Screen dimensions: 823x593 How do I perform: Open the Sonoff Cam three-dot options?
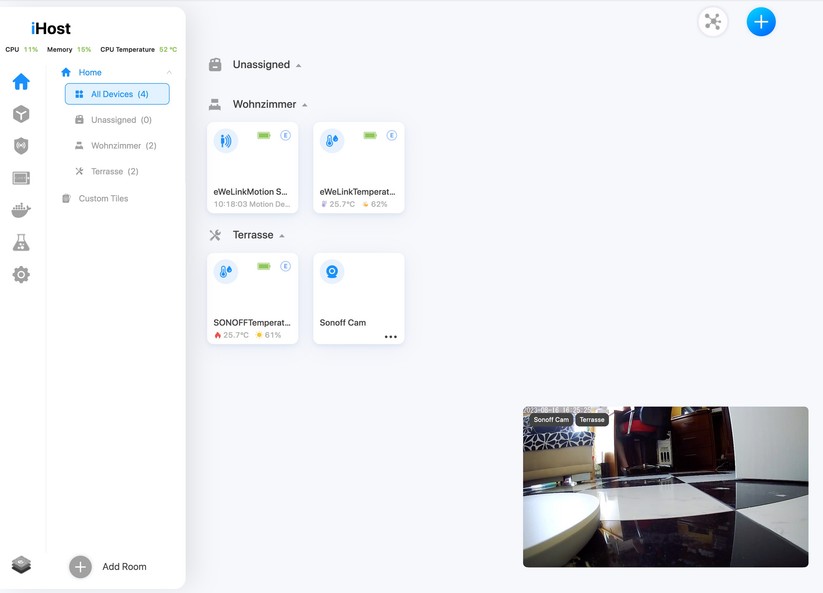click(392, 338)
